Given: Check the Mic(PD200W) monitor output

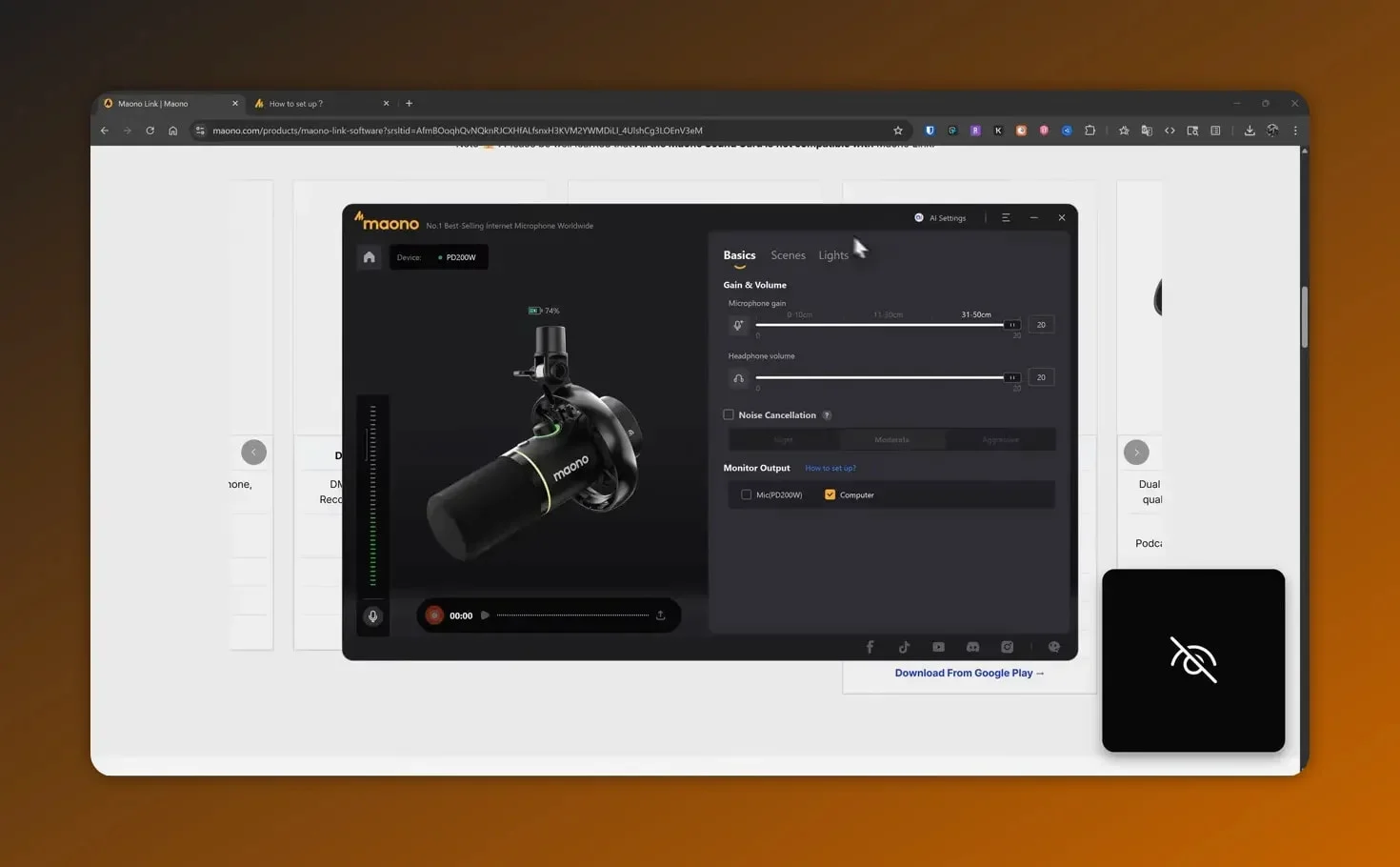Looking at the screenshot, I should pos(746,495).
